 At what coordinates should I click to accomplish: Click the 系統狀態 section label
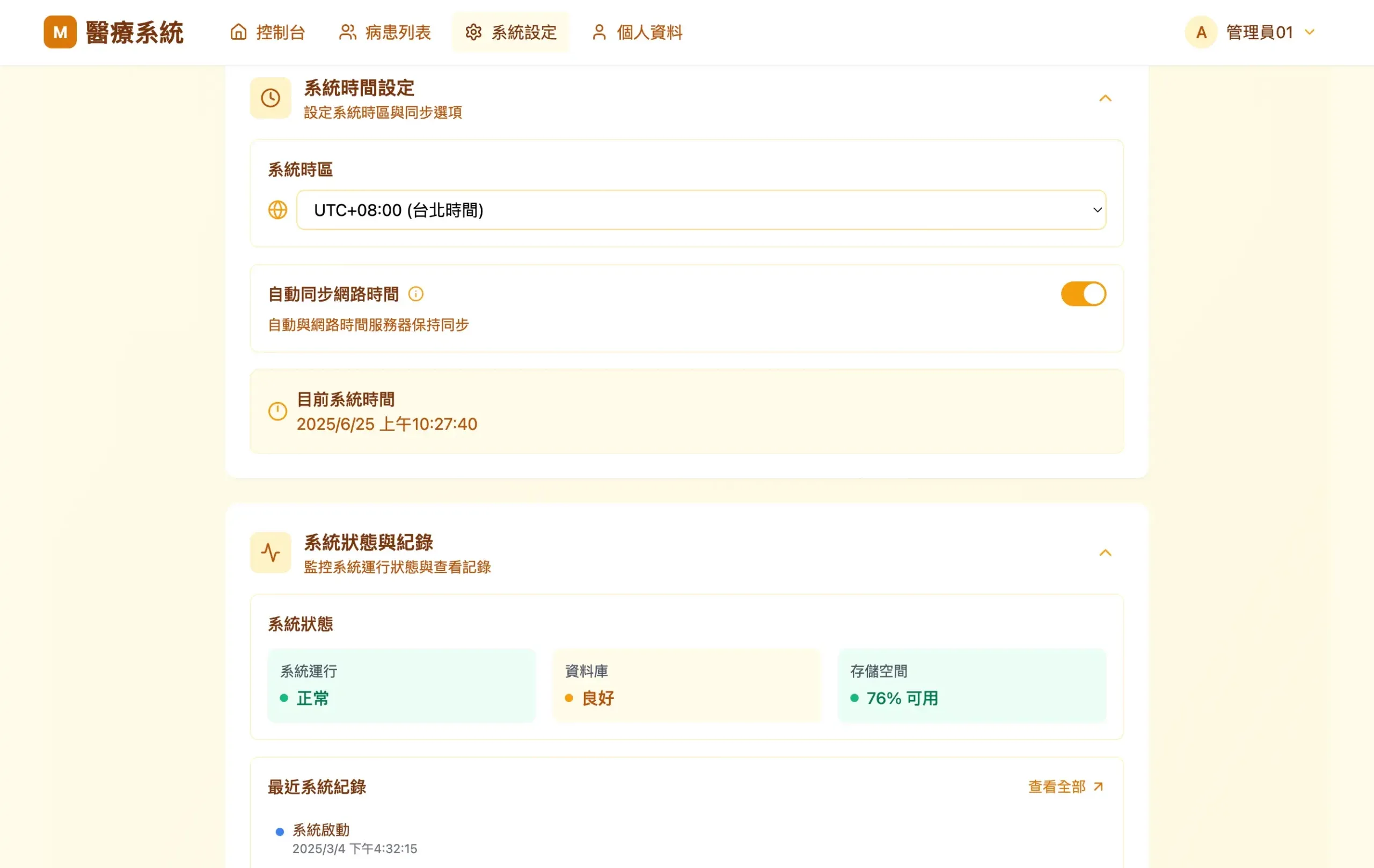point(300,624)
